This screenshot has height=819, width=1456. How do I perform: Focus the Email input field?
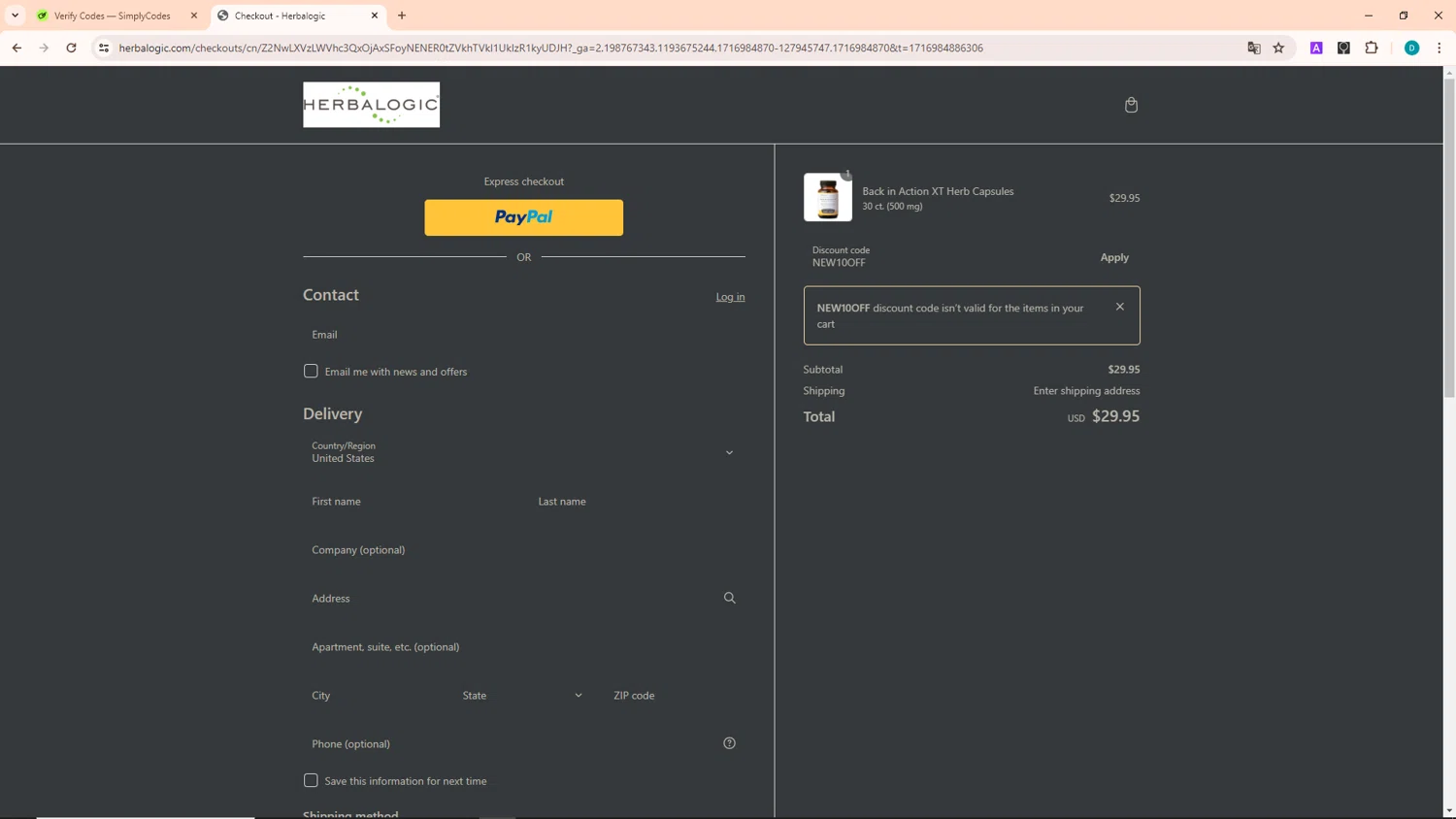coord(524,334)
